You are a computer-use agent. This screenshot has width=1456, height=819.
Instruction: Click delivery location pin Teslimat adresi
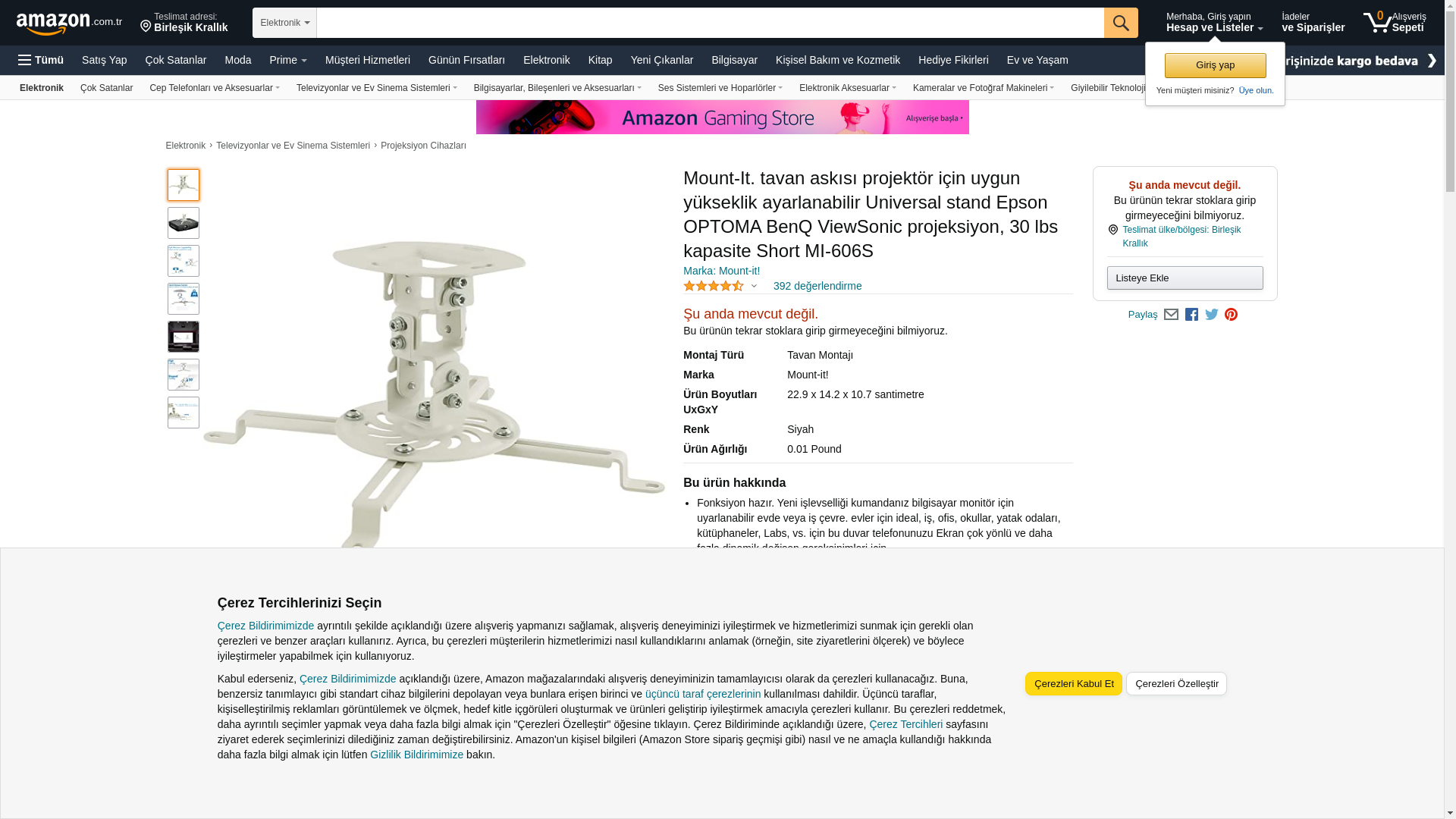point(184,23)
